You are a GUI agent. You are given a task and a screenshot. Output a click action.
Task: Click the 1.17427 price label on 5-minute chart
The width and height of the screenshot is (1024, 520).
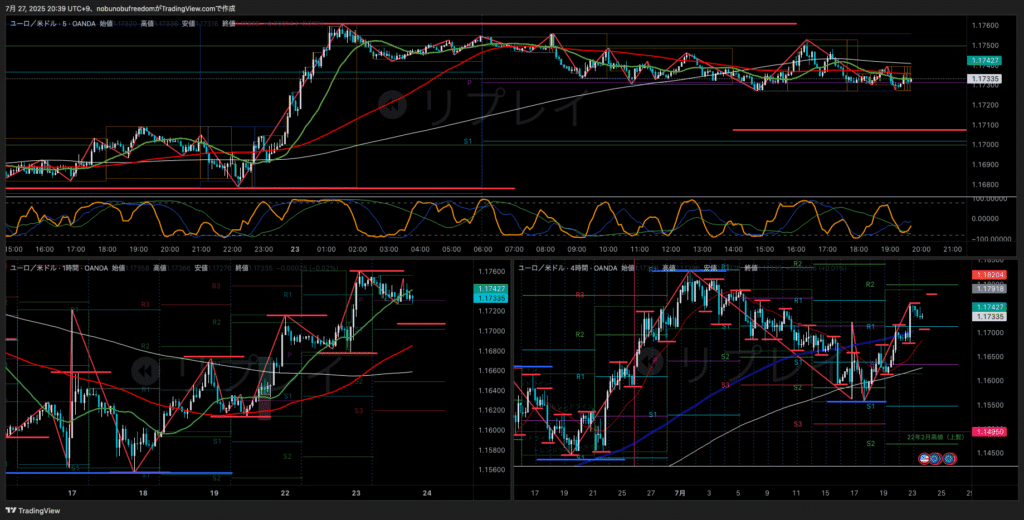986,61
